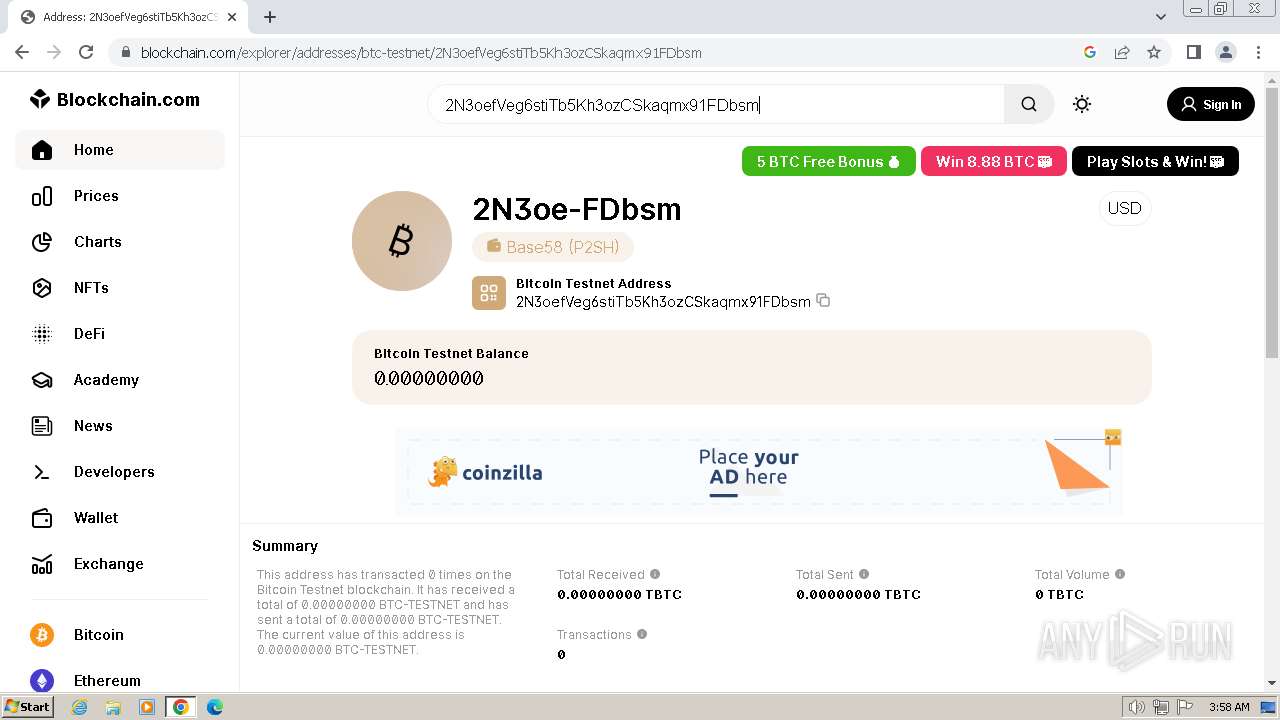The height and width of the screenshot is (720, 1280).
Task: Open NFTs in sidebar
Action: click(x=120, y=288)
